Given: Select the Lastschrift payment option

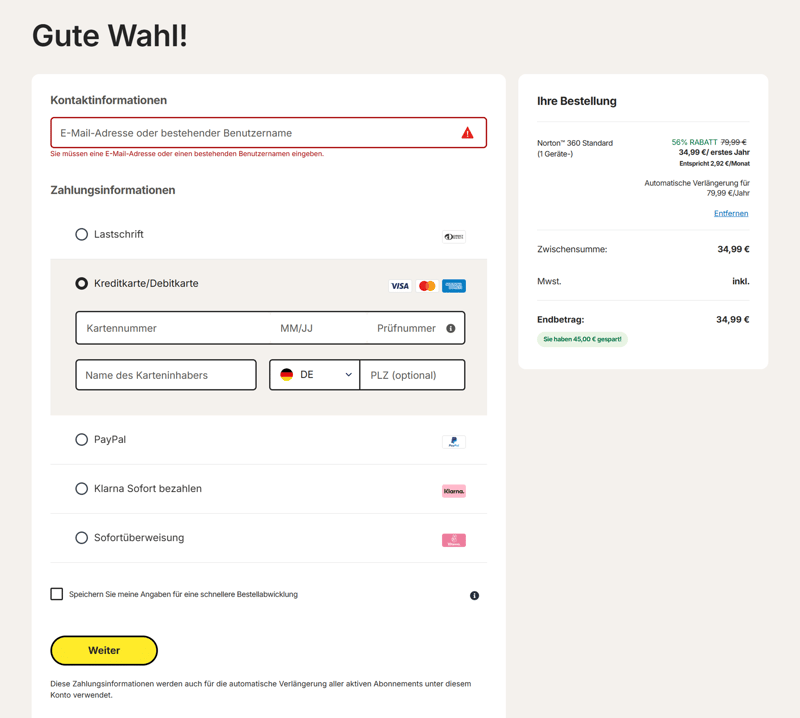Looking at the screenshot, I should click(82, 234).
